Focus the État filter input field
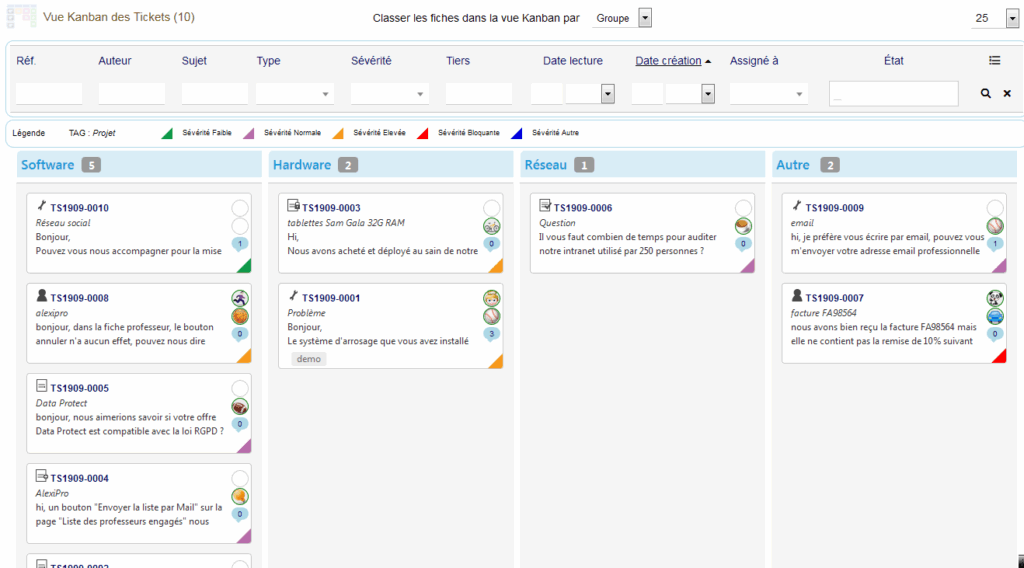The width and height of the screenshot is (1024, 568). (893, 94)
